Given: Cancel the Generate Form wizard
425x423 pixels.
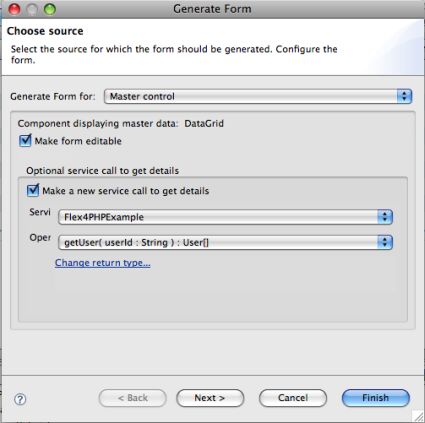Looking at the screenshot, I should 293,398.
